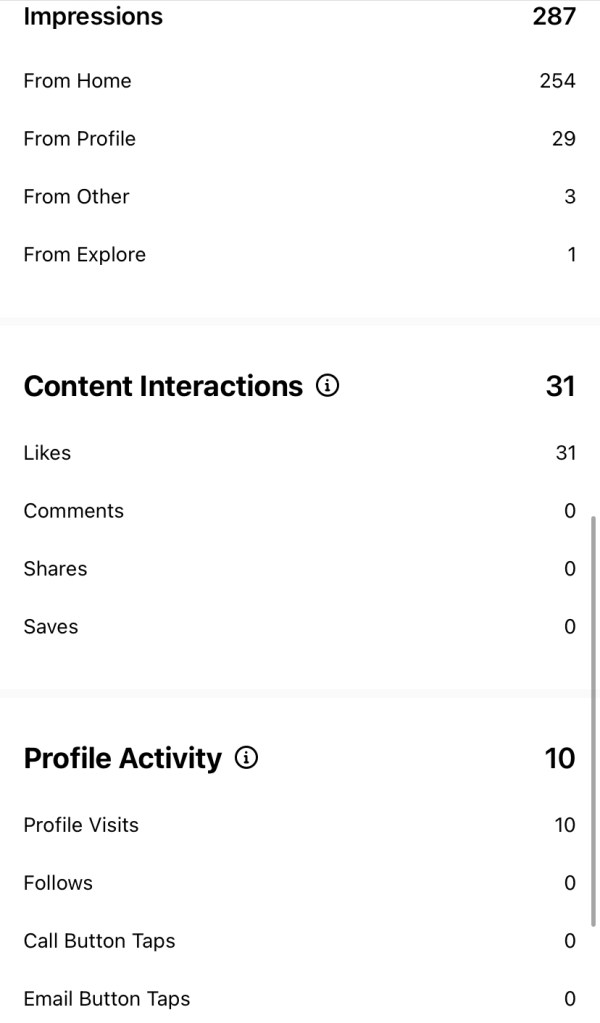The width and height of the screenshot is (600, 1023).
Task: Click the Comments row label
Action: point(73,511)
